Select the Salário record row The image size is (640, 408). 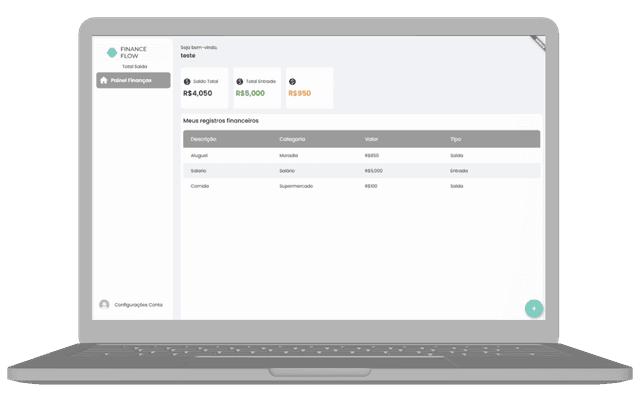coord(360,171)
